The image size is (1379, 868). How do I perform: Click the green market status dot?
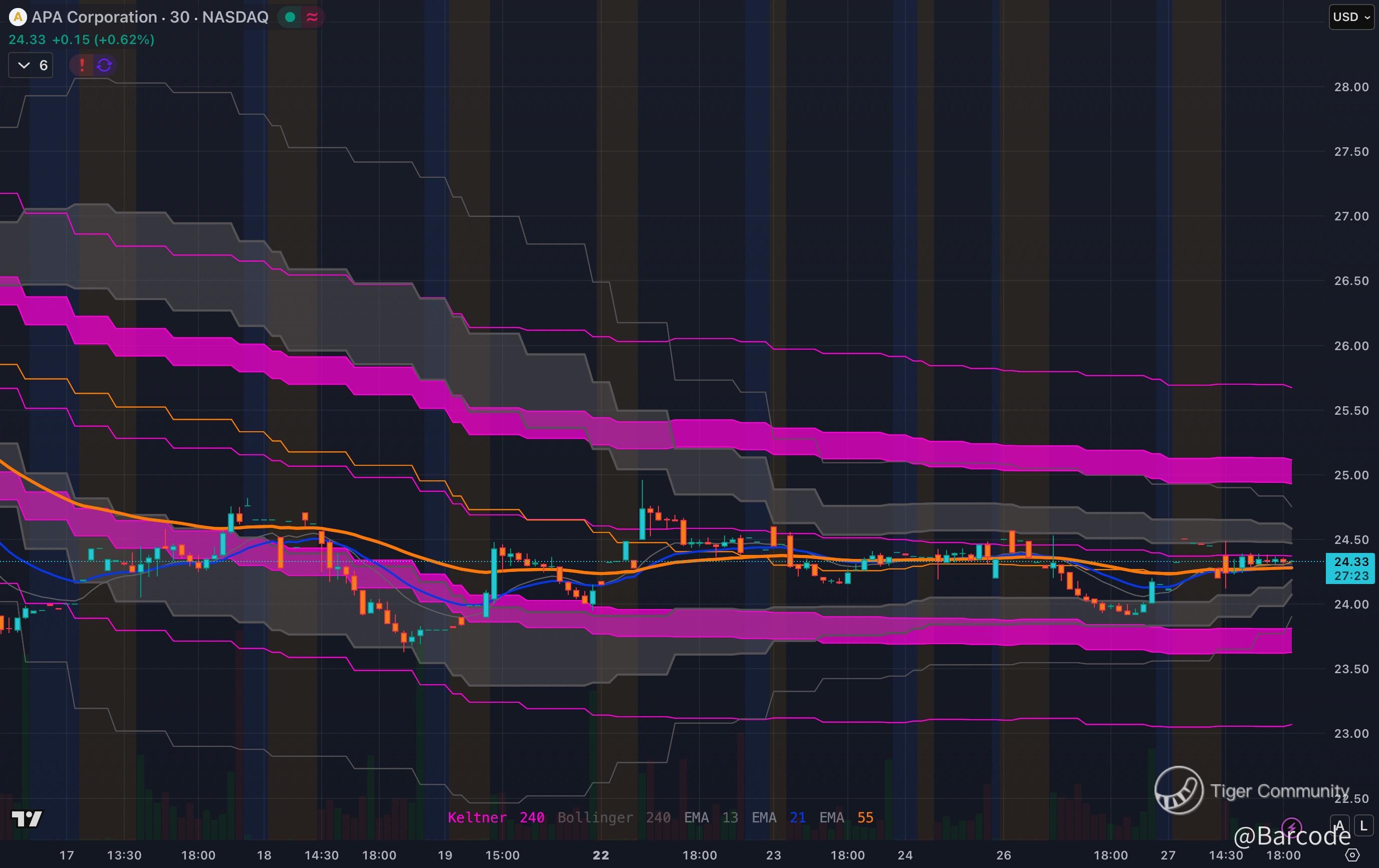point(290,17)
